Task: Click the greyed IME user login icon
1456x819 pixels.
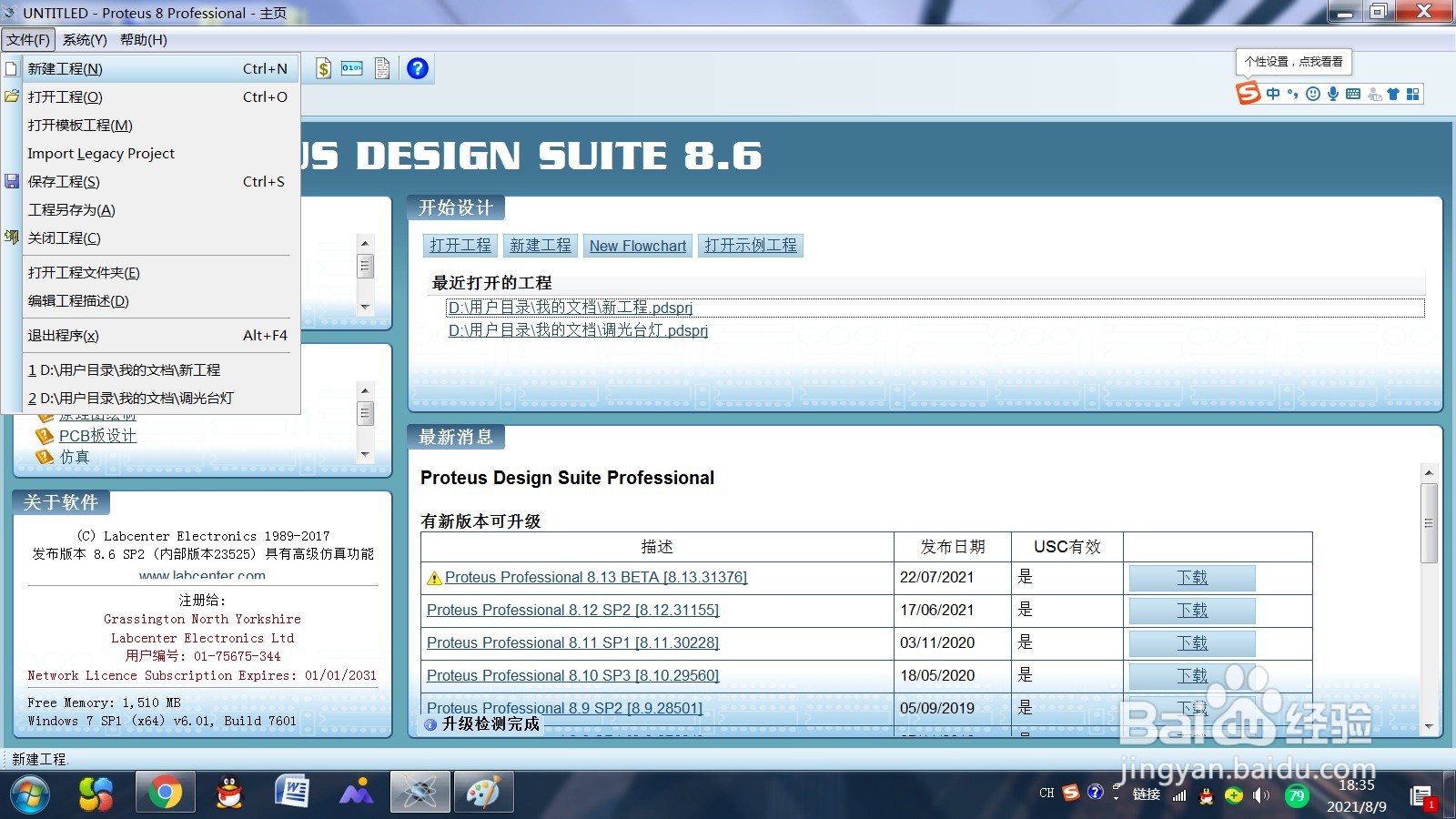Action: [x=1373, y=94]
